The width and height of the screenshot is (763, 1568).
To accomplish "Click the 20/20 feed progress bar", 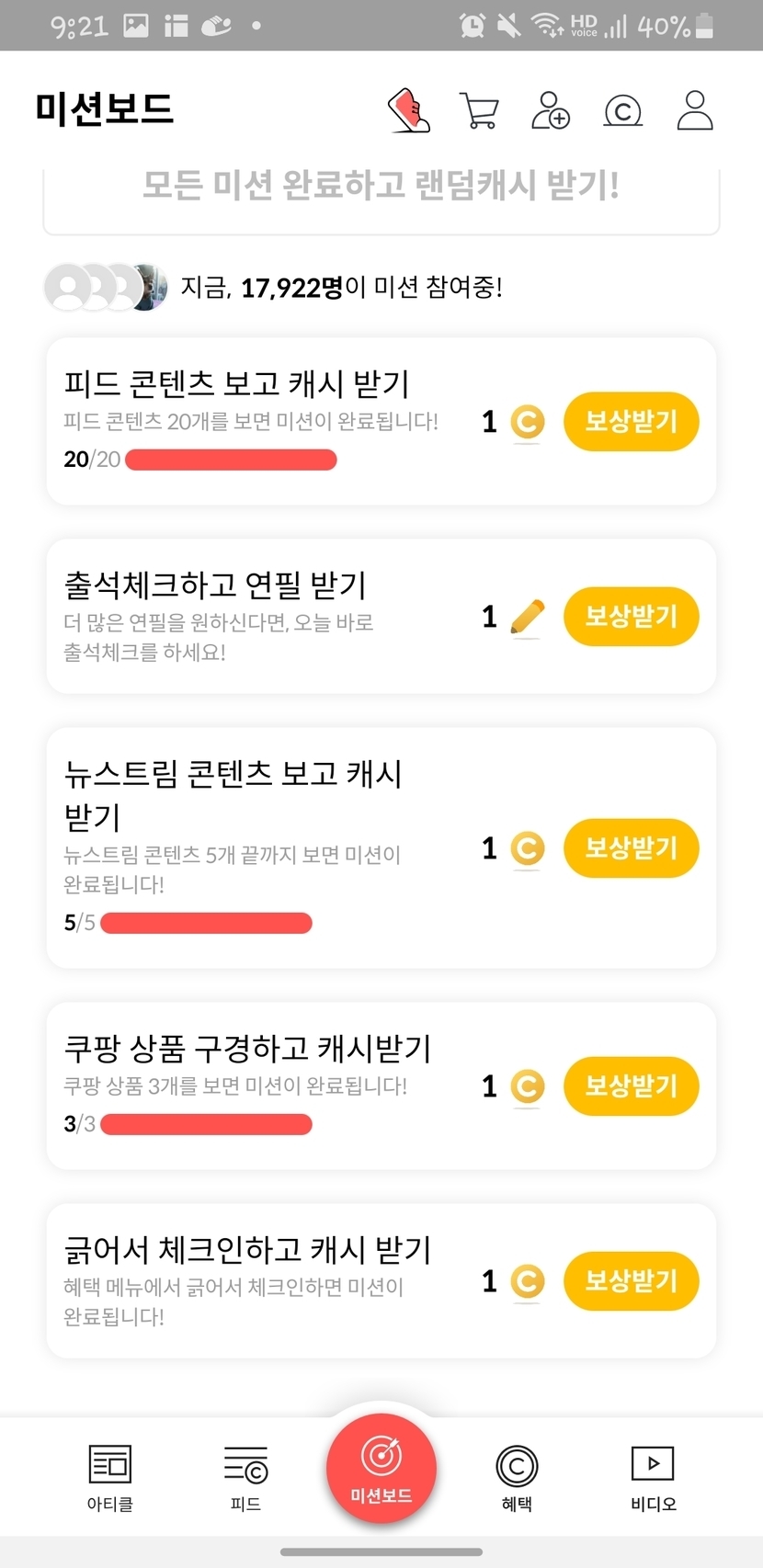I will (231, 460).
